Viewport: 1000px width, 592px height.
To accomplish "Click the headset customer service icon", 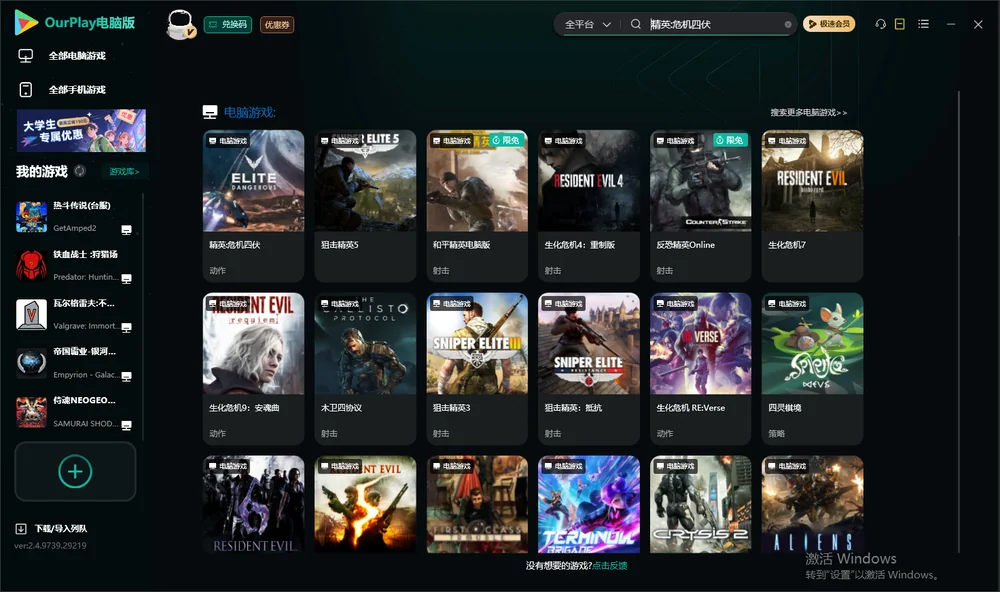I will [881, 24].
